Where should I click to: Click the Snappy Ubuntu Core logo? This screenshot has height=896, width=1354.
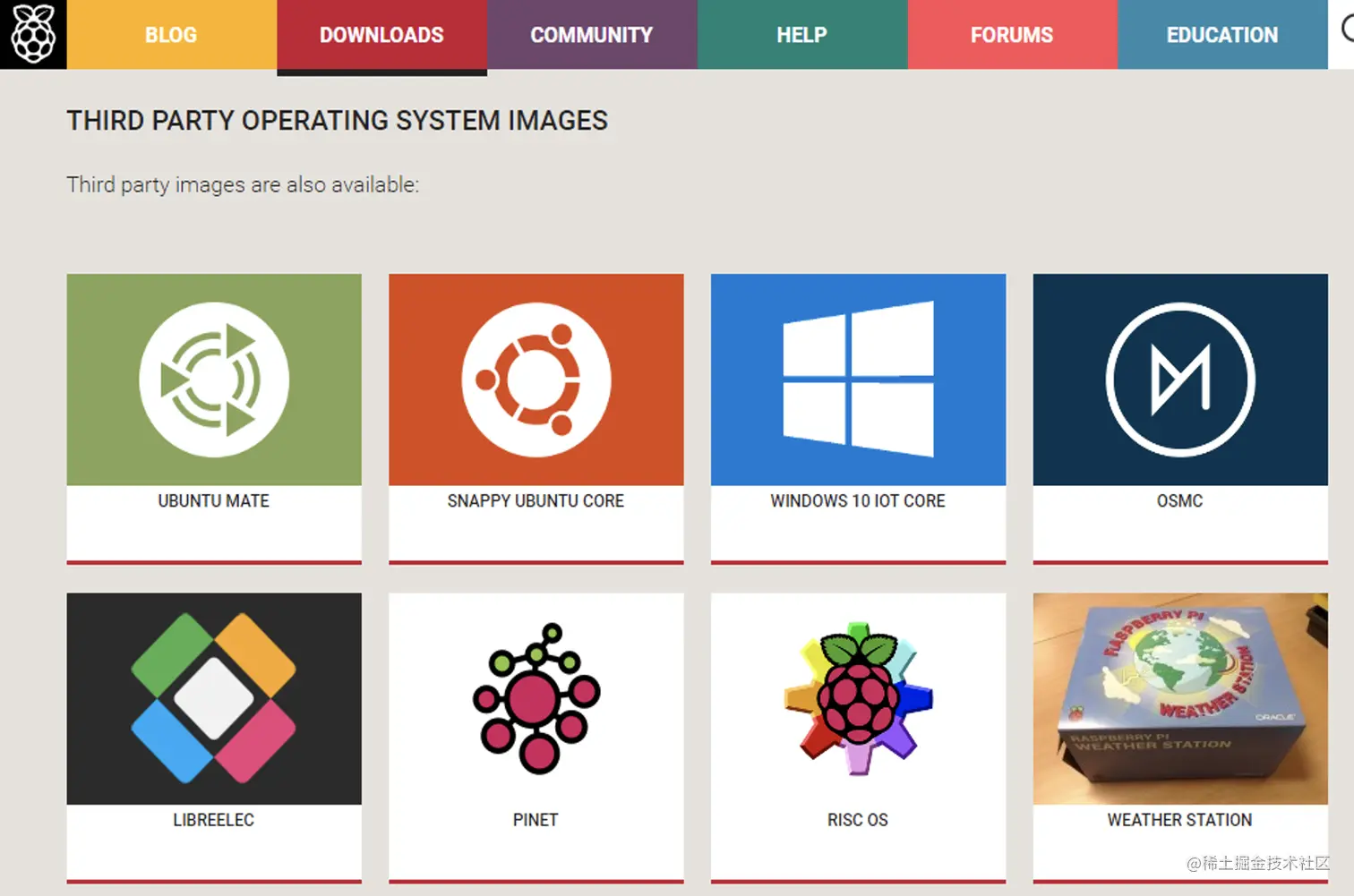(536, 380)
